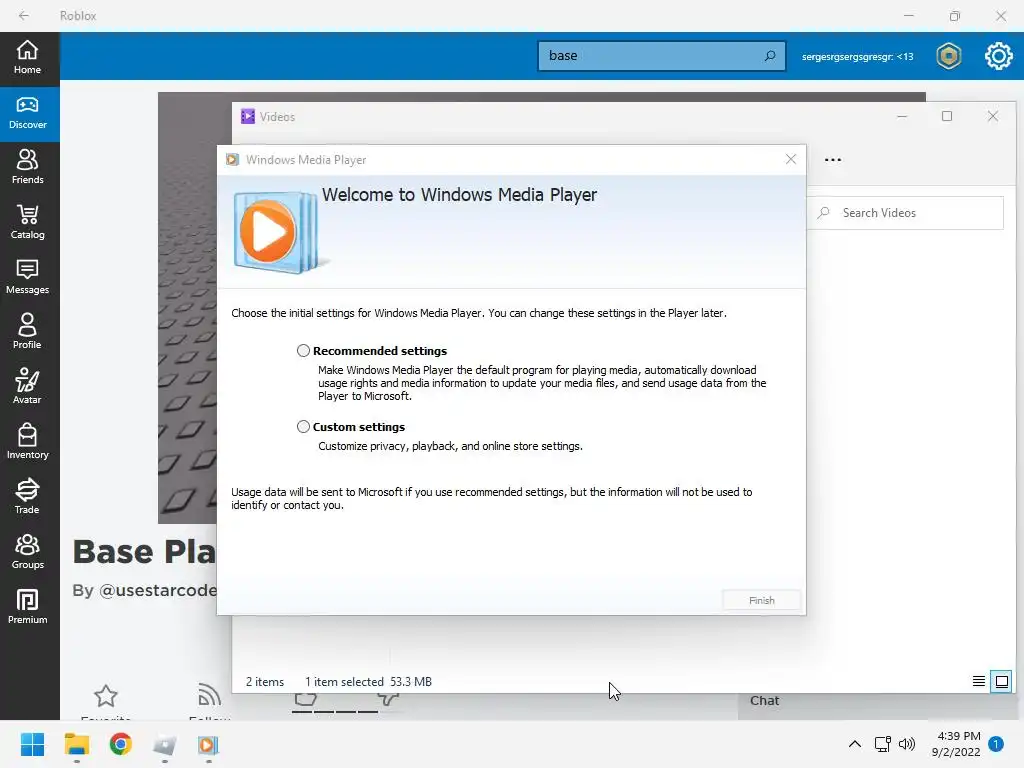Open Roblox from the taskbar
The height and width of the screenshot is (768, 1024).
tap(165, 744)
